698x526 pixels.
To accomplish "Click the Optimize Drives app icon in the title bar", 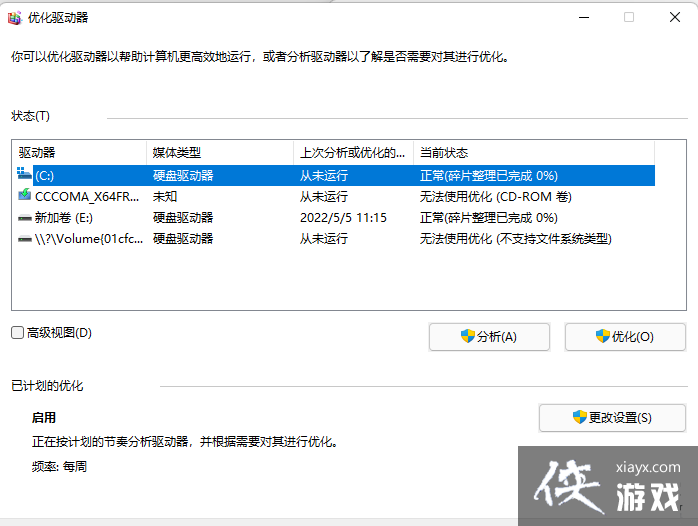I will click(15, 18).
